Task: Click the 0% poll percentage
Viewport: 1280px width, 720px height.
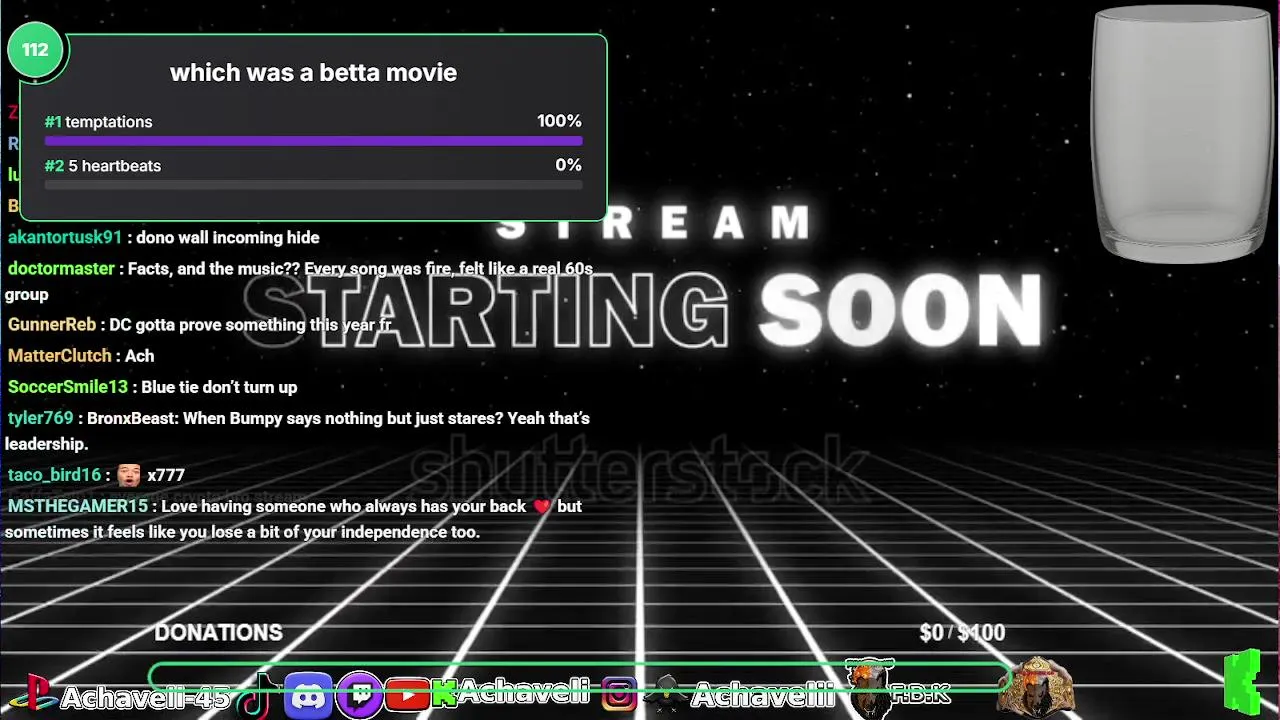Action: [x=568, y=165]
